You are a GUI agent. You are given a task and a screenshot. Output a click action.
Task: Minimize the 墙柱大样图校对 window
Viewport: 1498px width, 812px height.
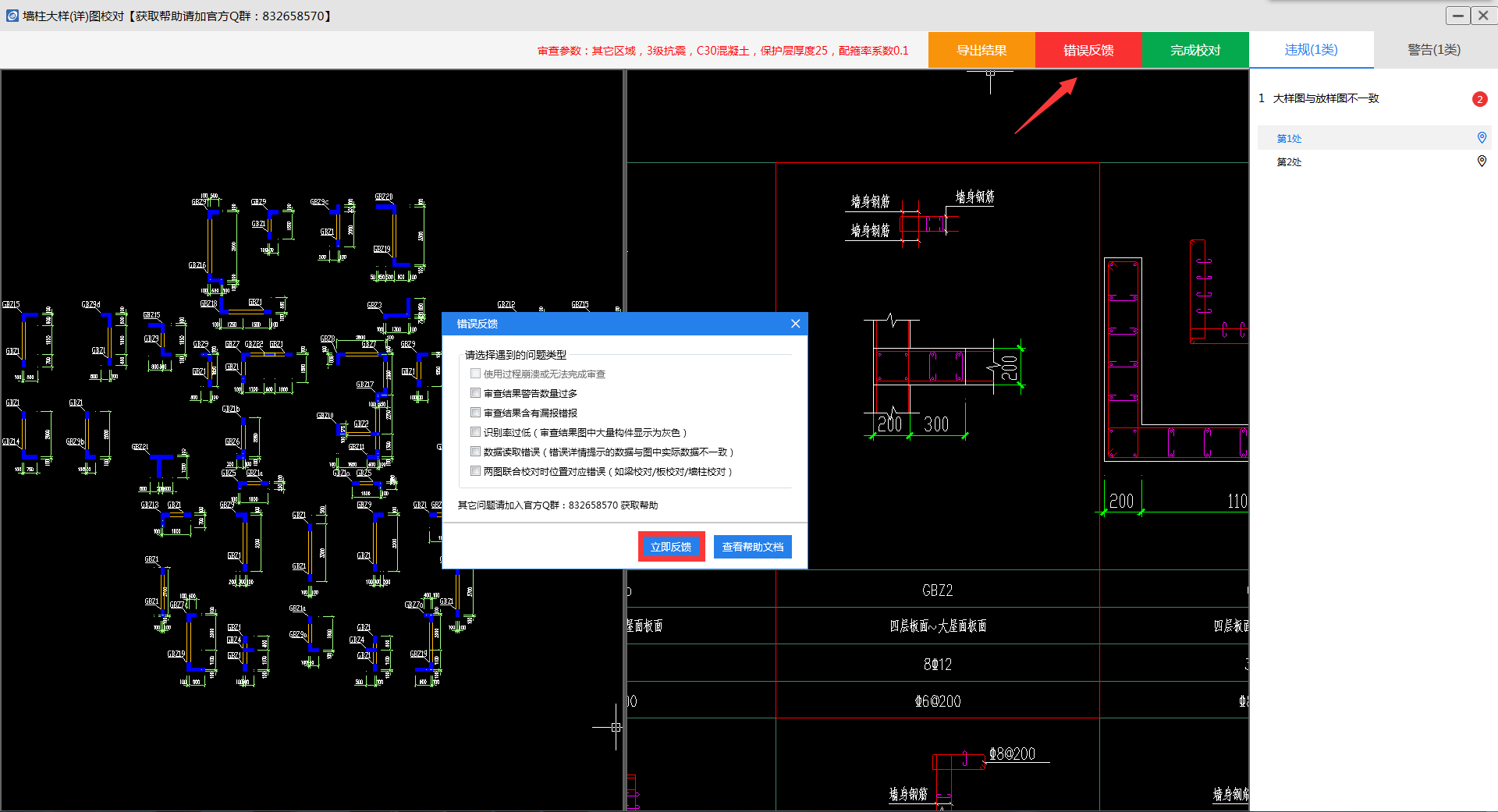click(x=1457, y=16)
